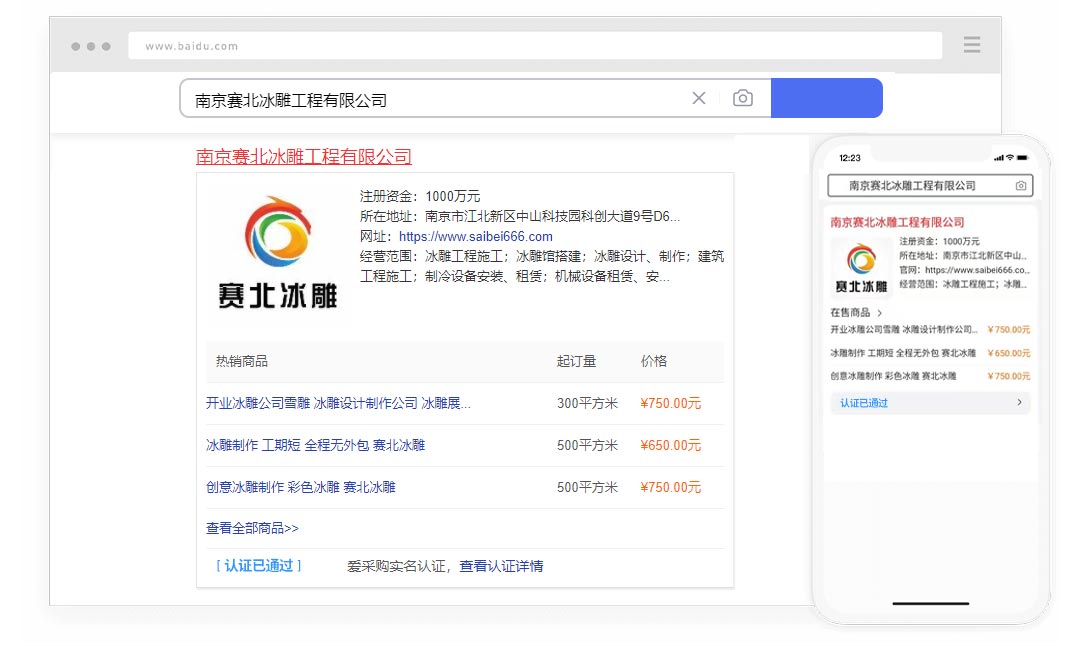Tap the phone's battery status icon
The image size is (1080, 646).
click(1022, 158)
